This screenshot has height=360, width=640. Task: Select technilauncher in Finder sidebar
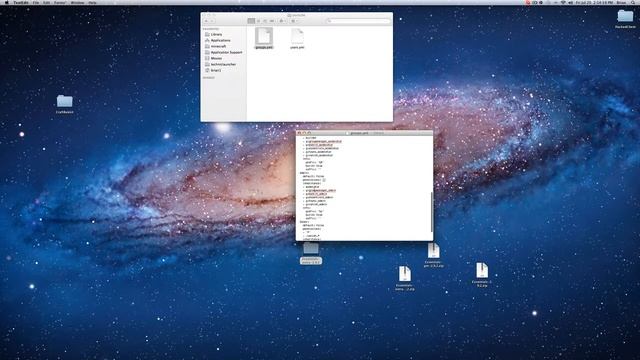click(224, 64)
